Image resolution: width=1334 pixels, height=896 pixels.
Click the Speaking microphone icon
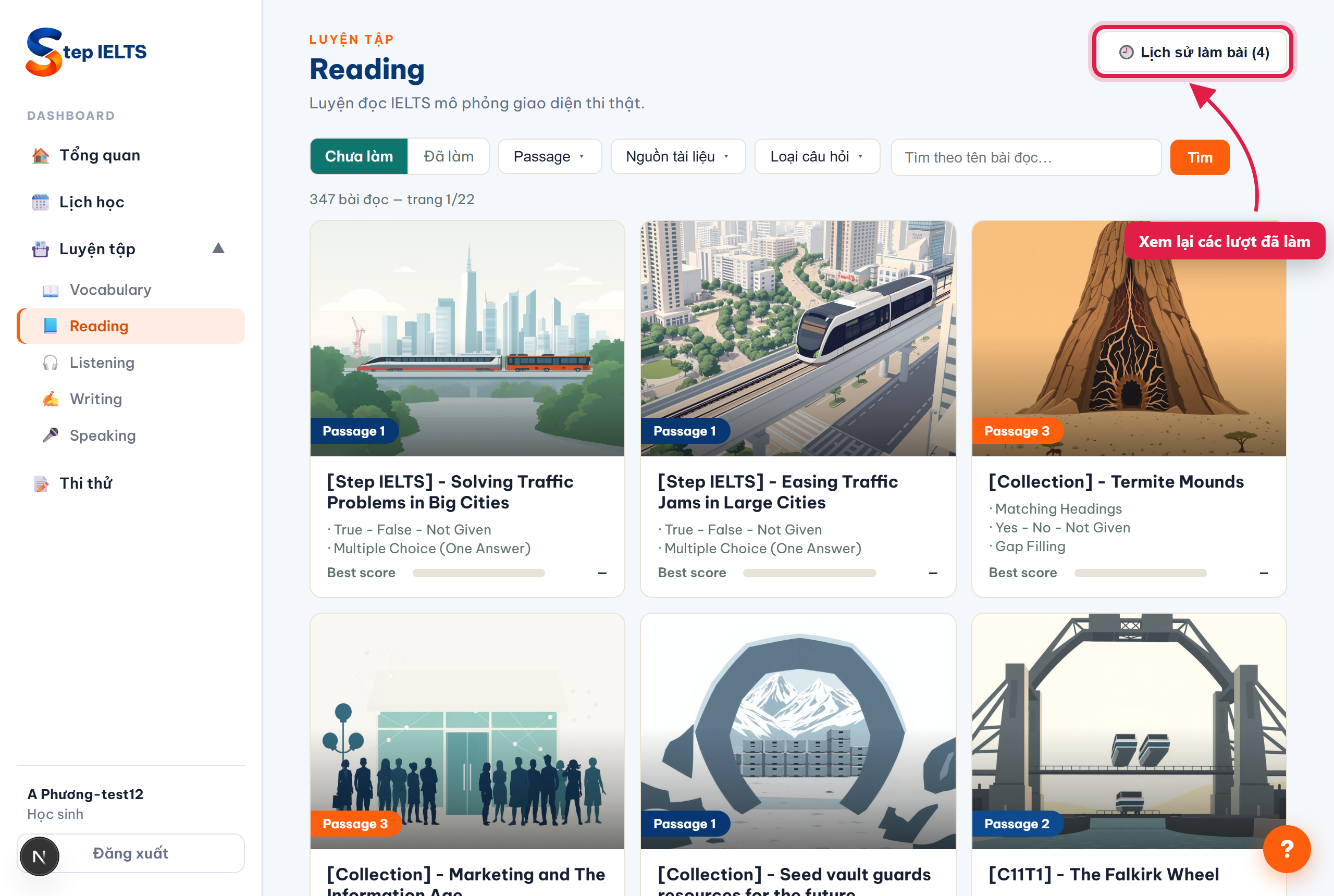pyautogui.click(x=51, y=435)
